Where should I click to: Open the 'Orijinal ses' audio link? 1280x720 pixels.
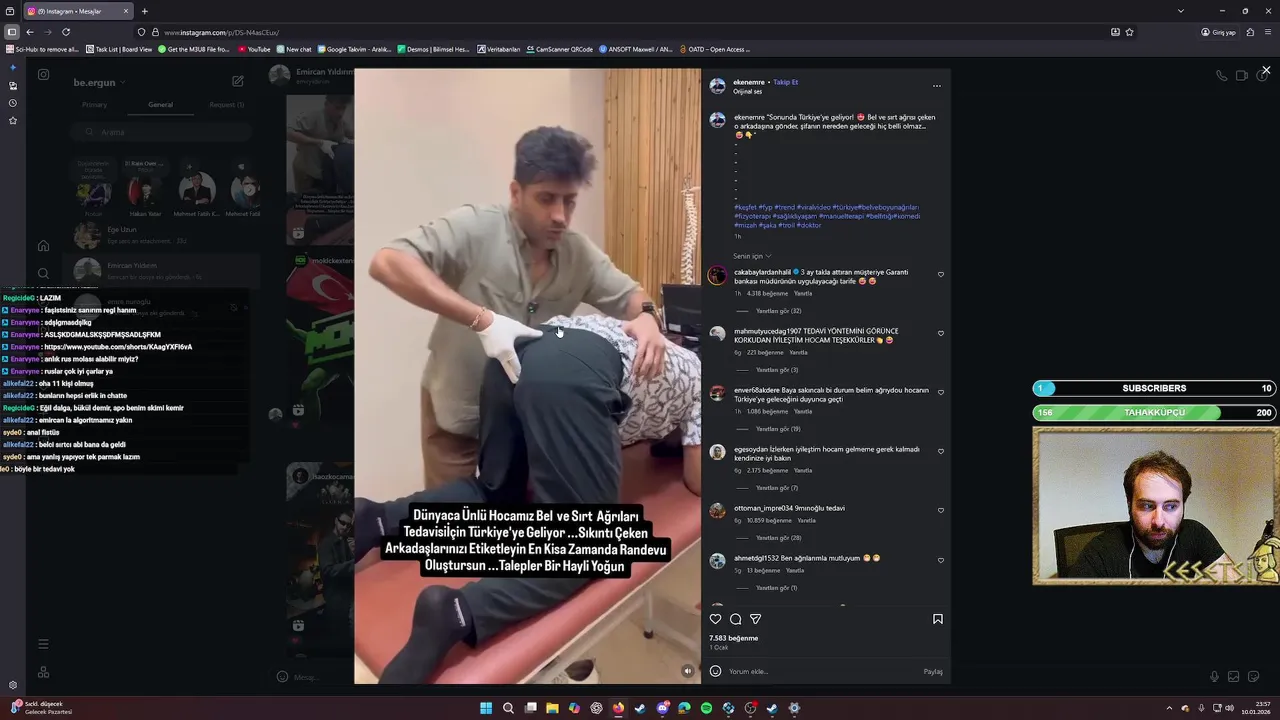pyautogui.click(x=748, y=91)
